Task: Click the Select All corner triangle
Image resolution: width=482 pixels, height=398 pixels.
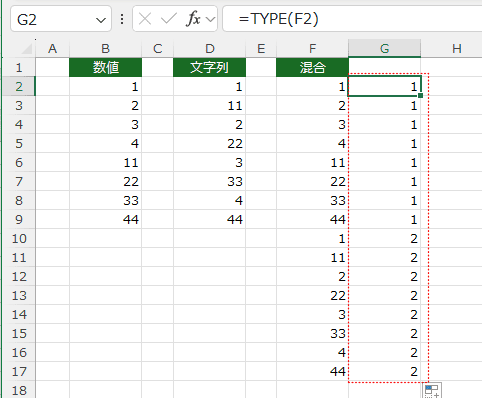Action: [x=27, y=49]
